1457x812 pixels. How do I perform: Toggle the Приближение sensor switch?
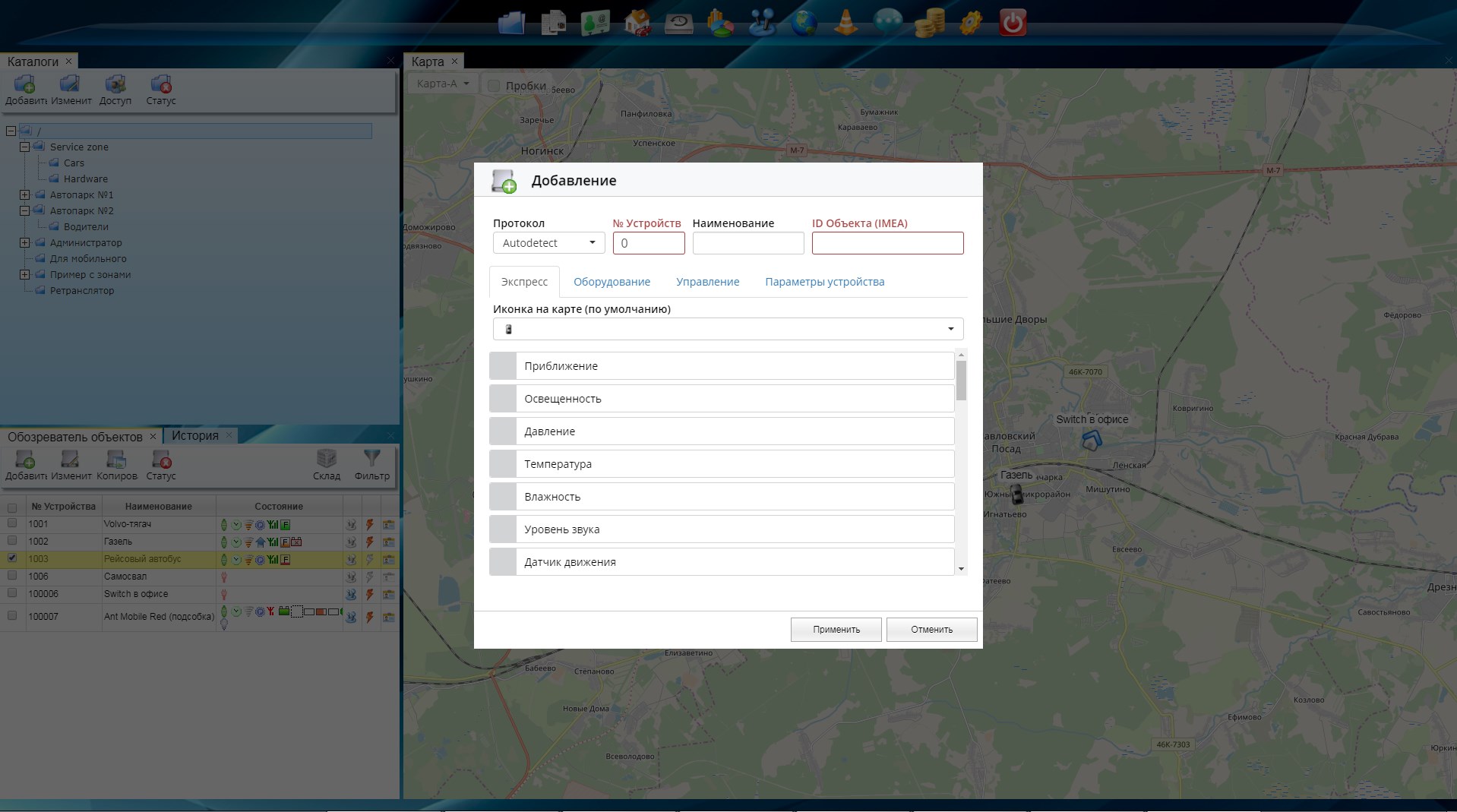503,366
